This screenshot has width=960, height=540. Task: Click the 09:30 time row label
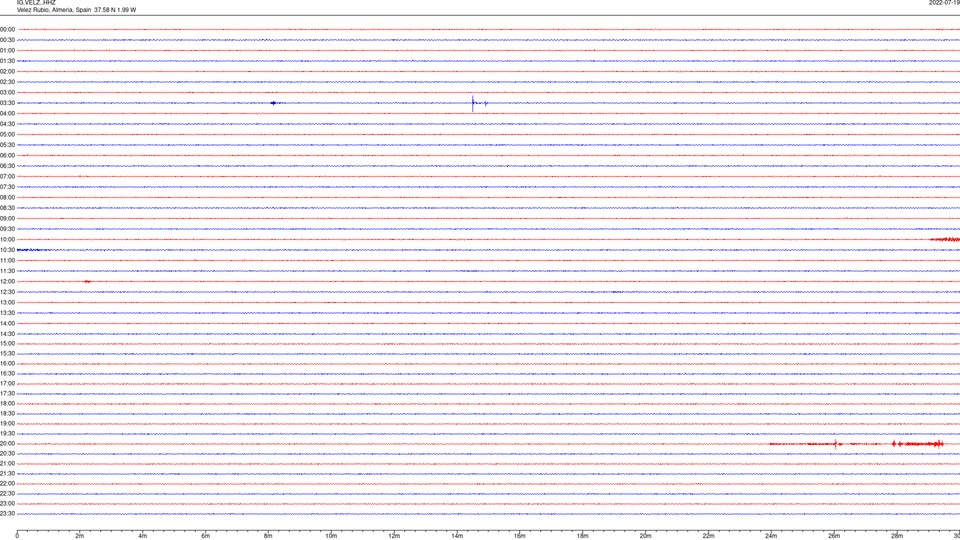(7, 229)
